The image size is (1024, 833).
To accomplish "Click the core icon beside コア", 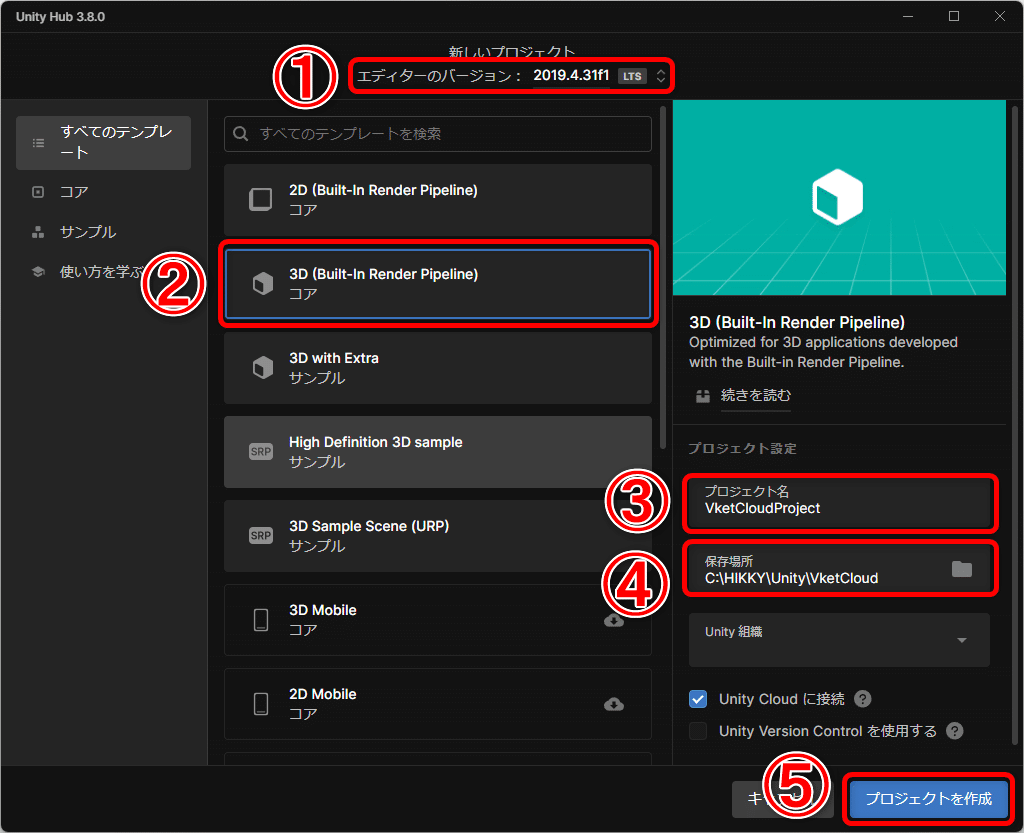I will (x=38, y=192).
